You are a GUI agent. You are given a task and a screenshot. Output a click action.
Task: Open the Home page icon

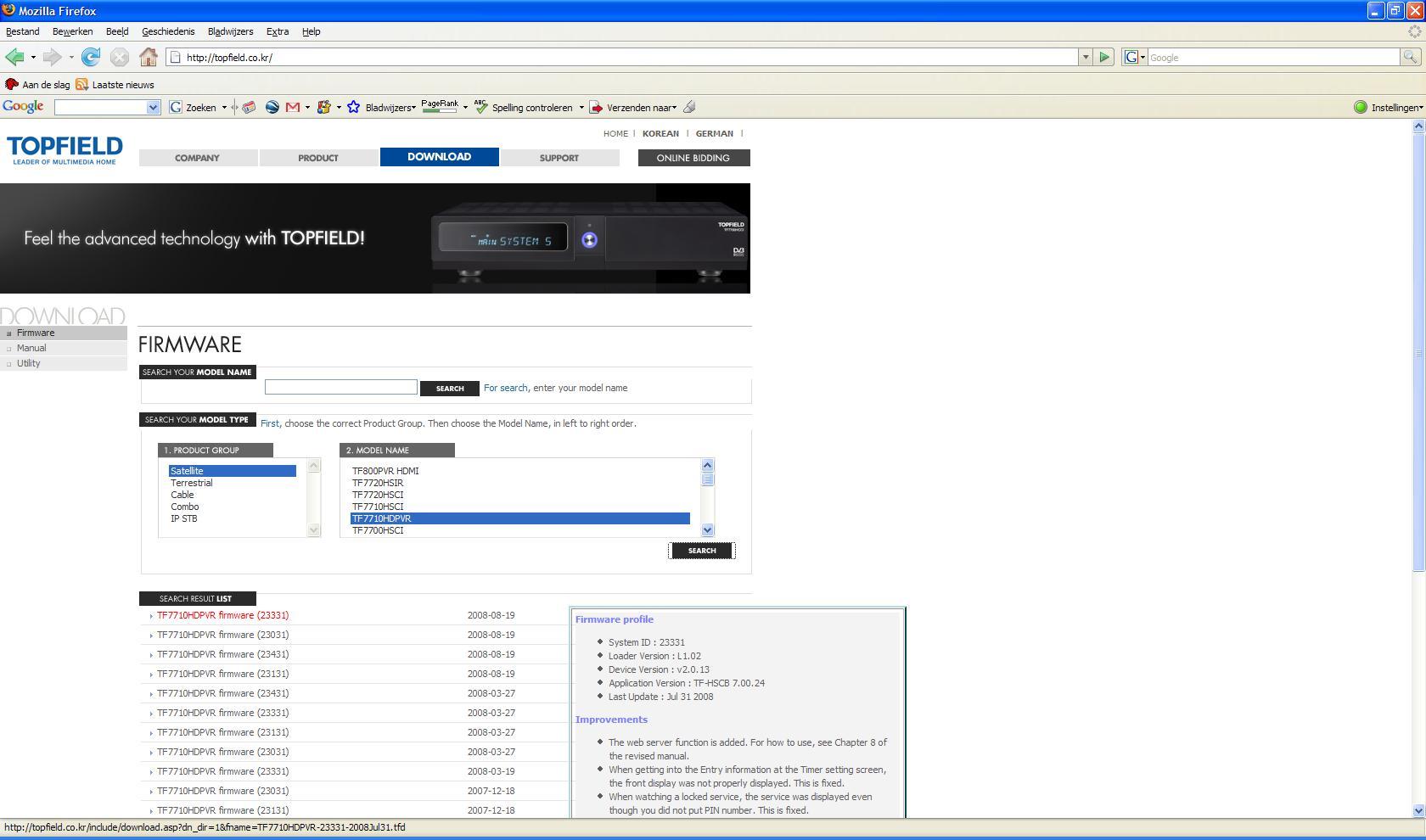tap(149, 57)
